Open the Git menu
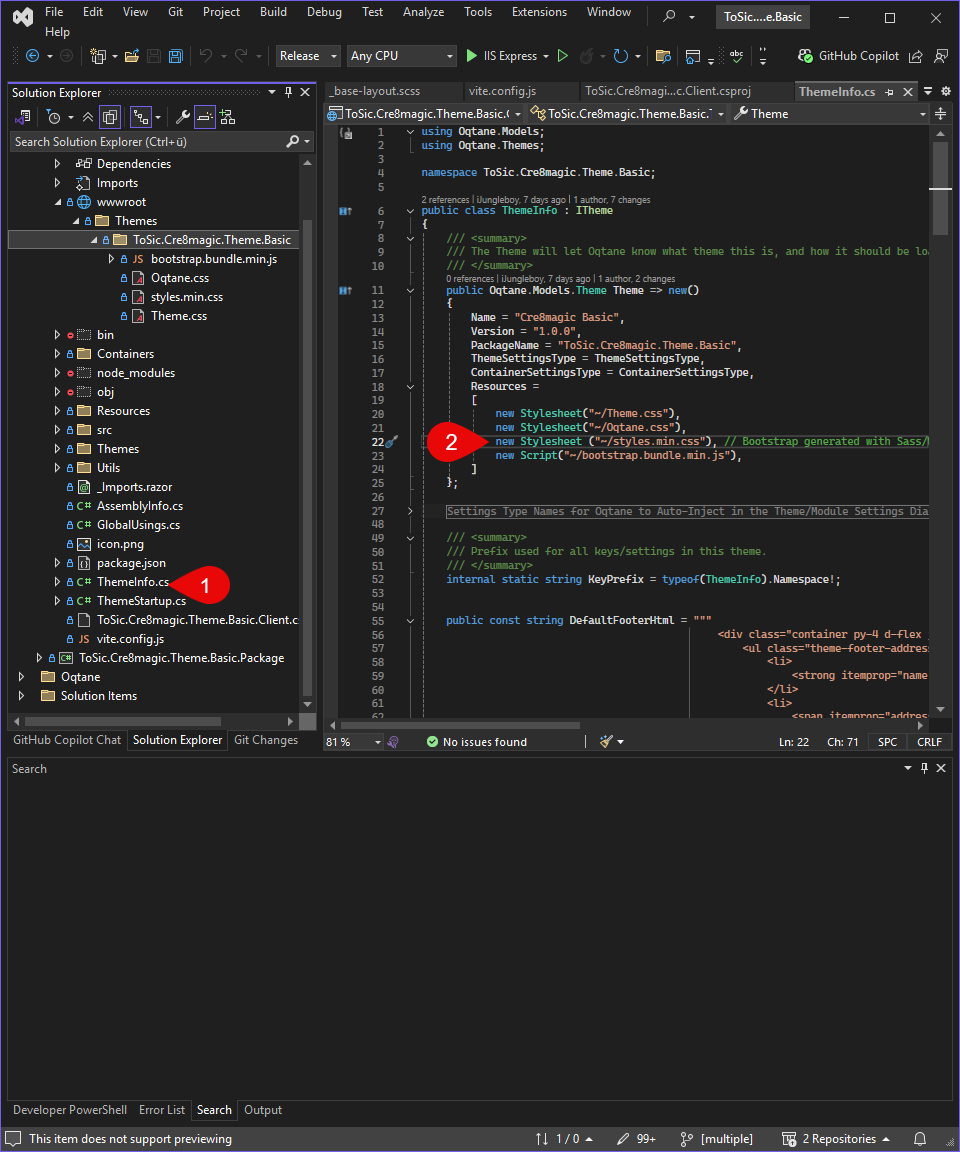Image resolution: width=960 pixels, height=1152 pixels. 176,12
